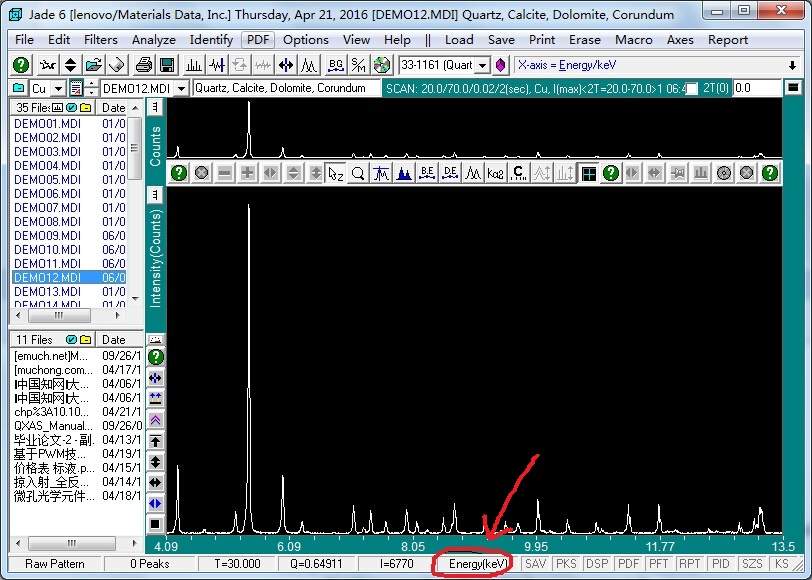The image size is (812, 580).
Task: Click the Axes command in menu bar
Action: [x=680, y=40]
